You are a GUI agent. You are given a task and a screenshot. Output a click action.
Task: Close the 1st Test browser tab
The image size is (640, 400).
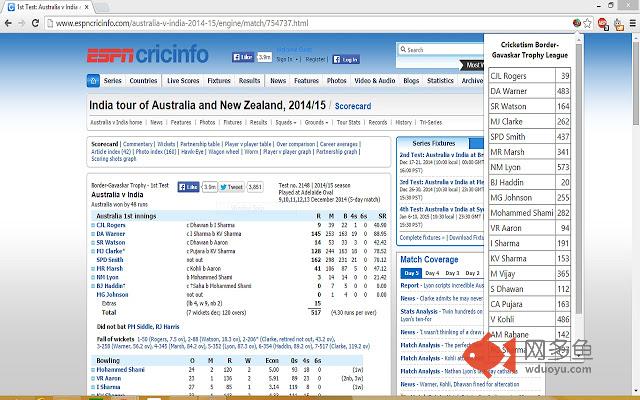click(87, 7)
